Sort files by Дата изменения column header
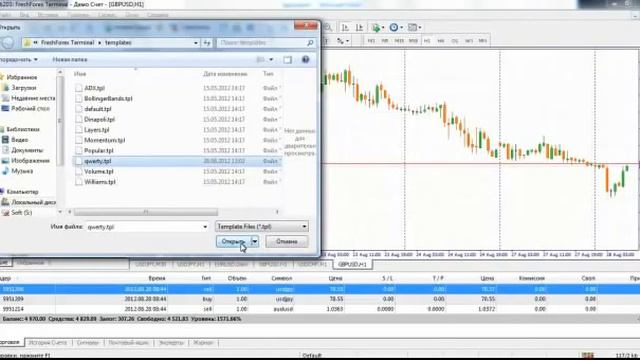The width and height of the screenshot is (640, 360). click(x=225, y=74)
